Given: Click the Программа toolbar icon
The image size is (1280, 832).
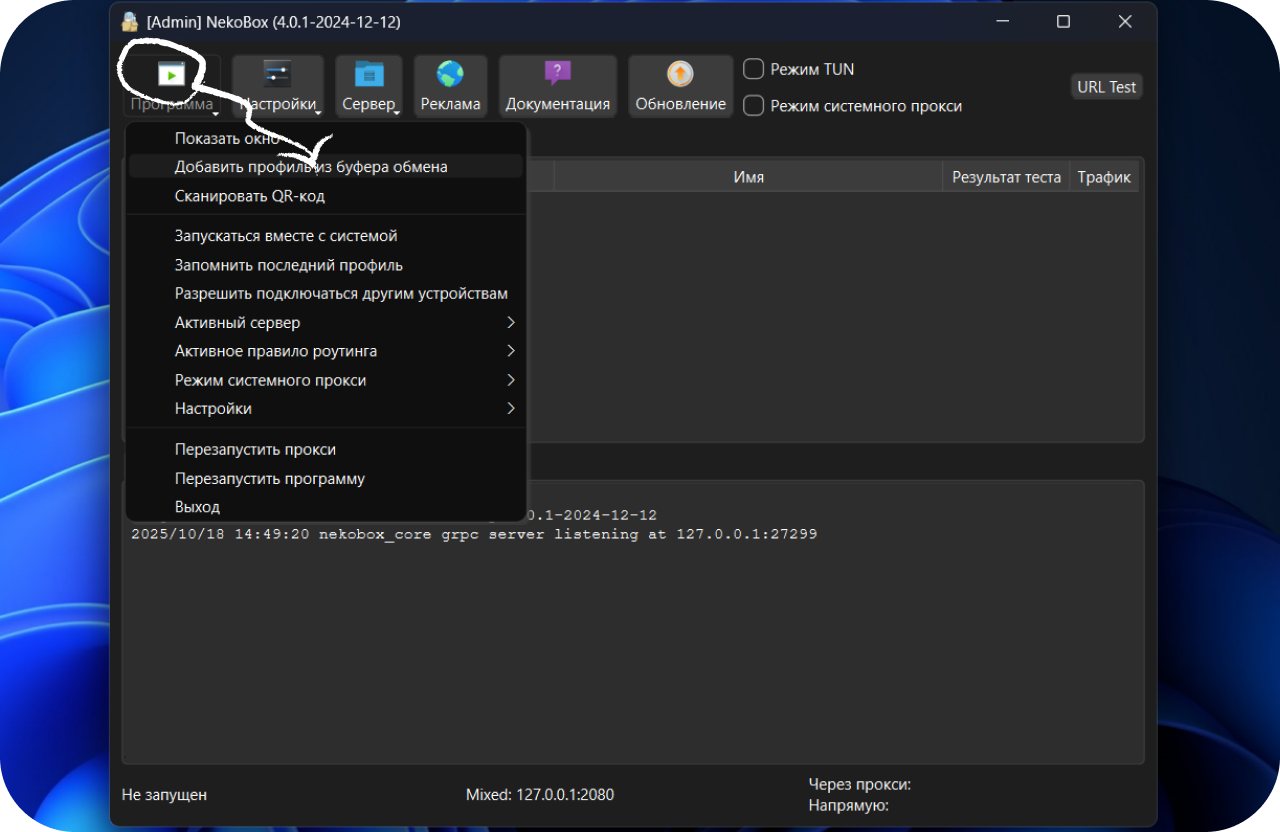Looking at the screenshot, I should 171,76.
